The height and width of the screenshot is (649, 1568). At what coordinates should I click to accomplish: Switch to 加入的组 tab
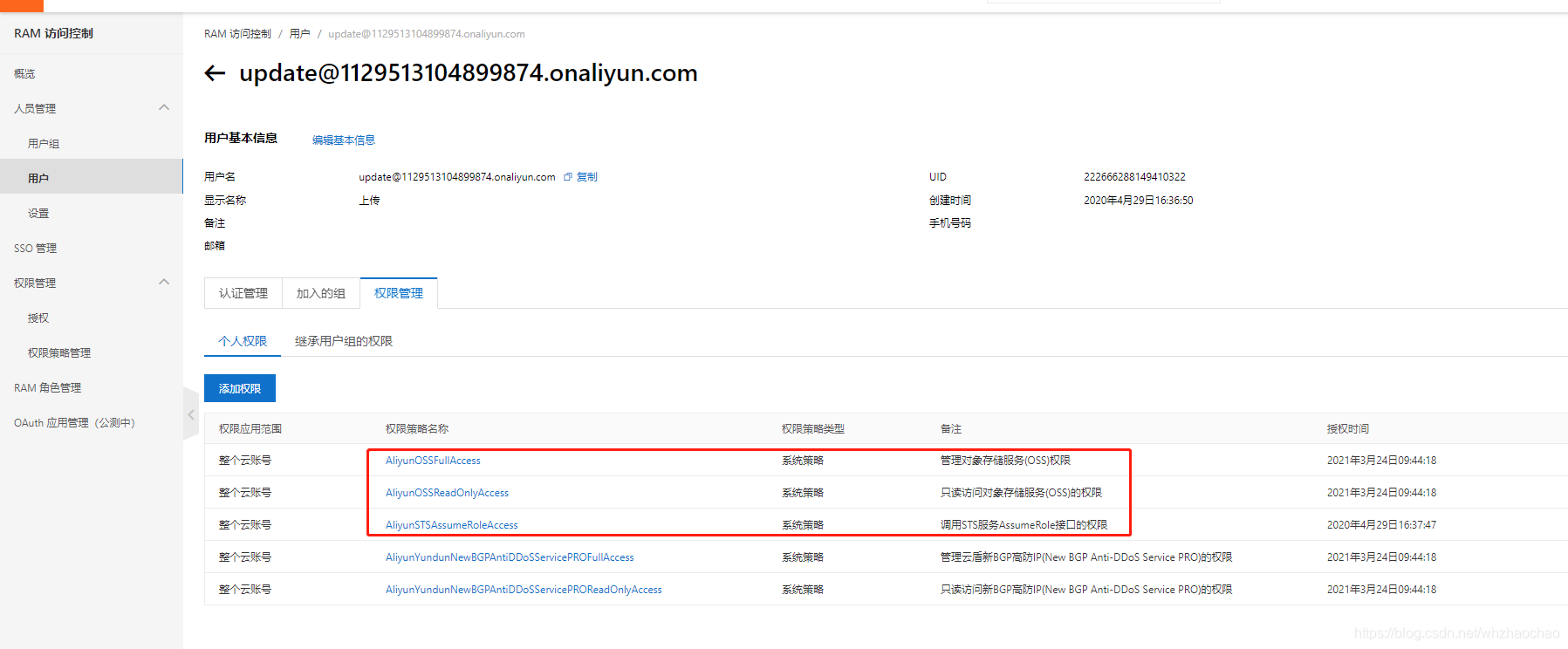pos(320,293)
